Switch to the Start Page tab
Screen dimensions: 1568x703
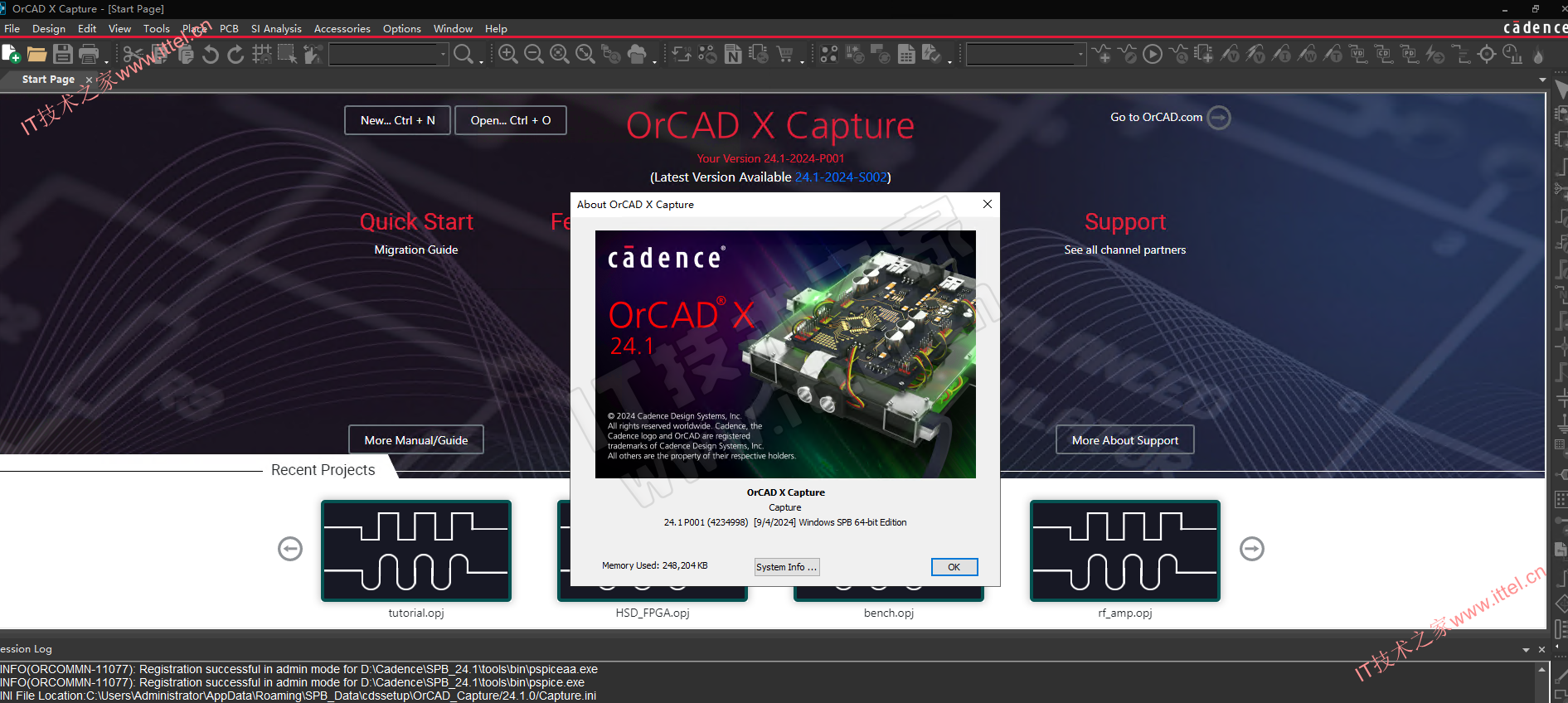(x=48, y=80)
